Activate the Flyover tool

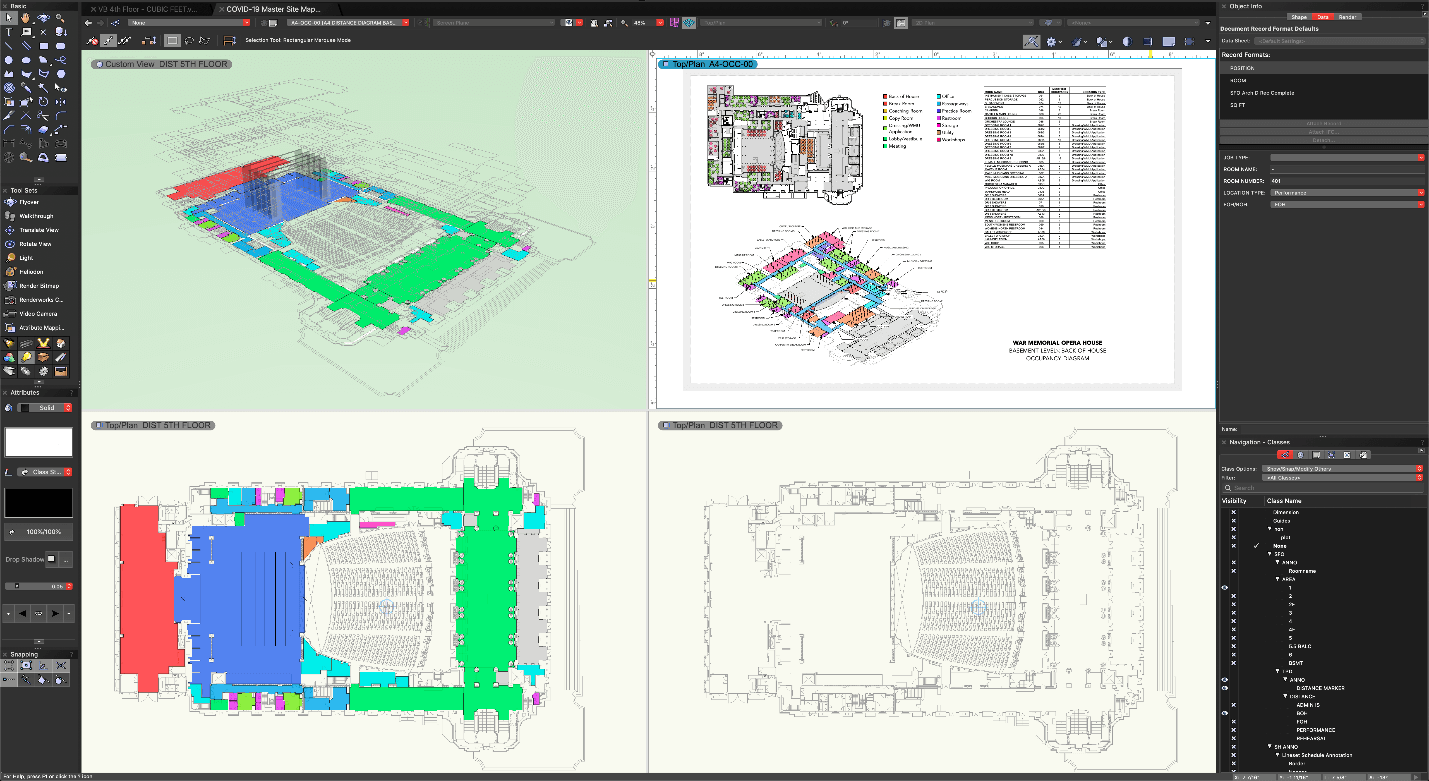click(29, 202)
